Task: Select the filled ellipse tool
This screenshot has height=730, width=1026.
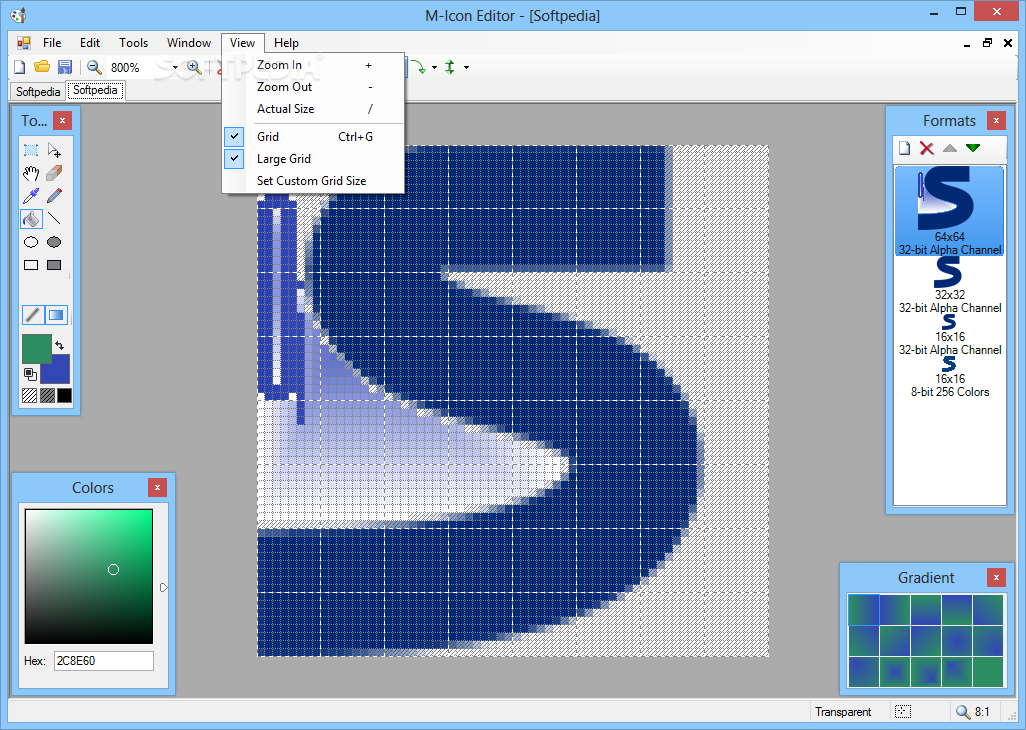Action: click(x=54, y=242)
